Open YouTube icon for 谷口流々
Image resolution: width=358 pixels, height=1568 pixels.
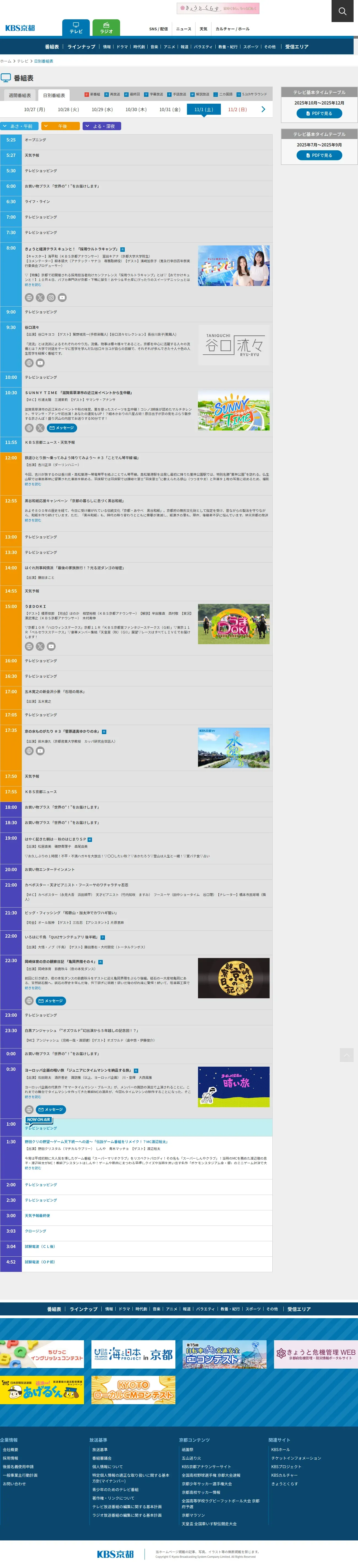click(40, 363)
